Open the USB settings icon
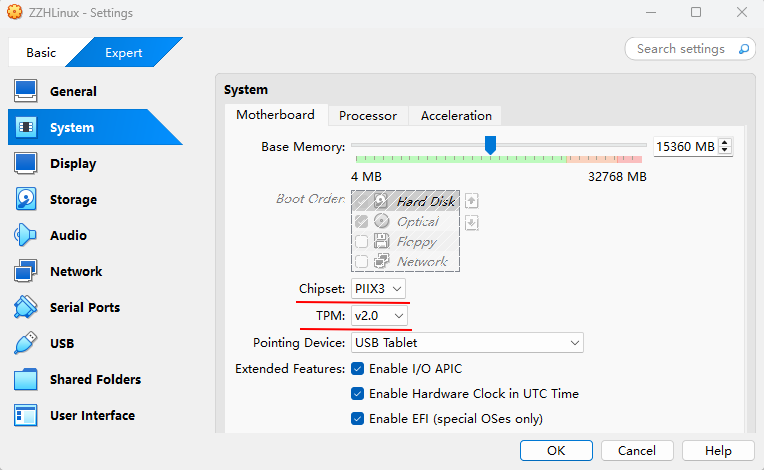 [25, 343]
